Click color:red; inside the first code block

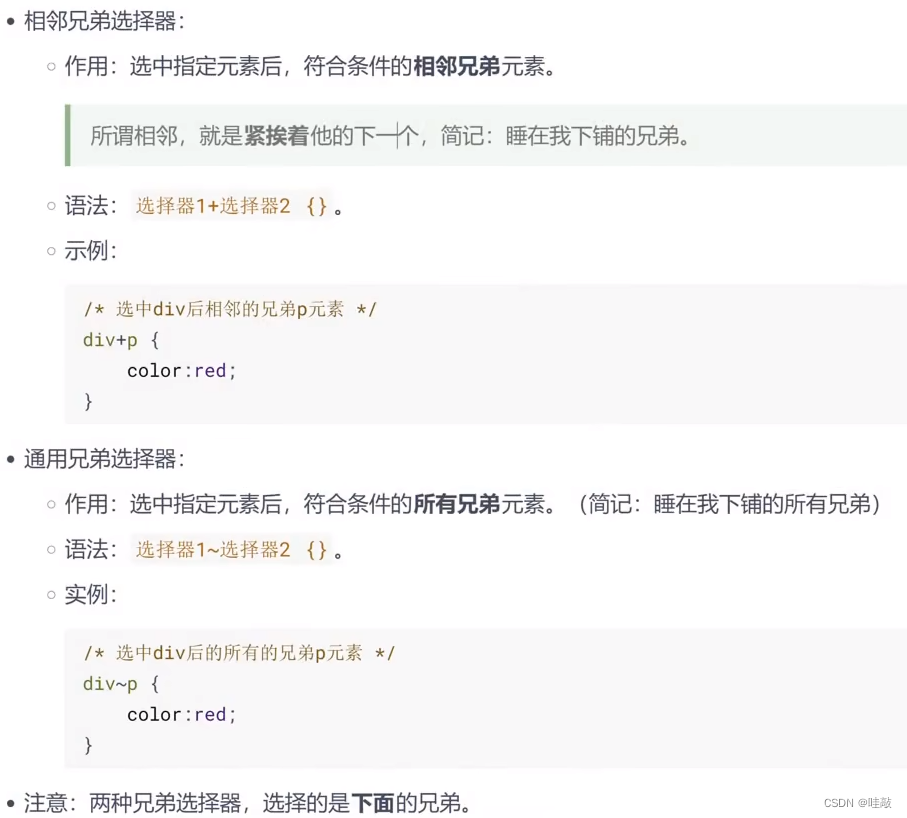[x=180, y=370]
